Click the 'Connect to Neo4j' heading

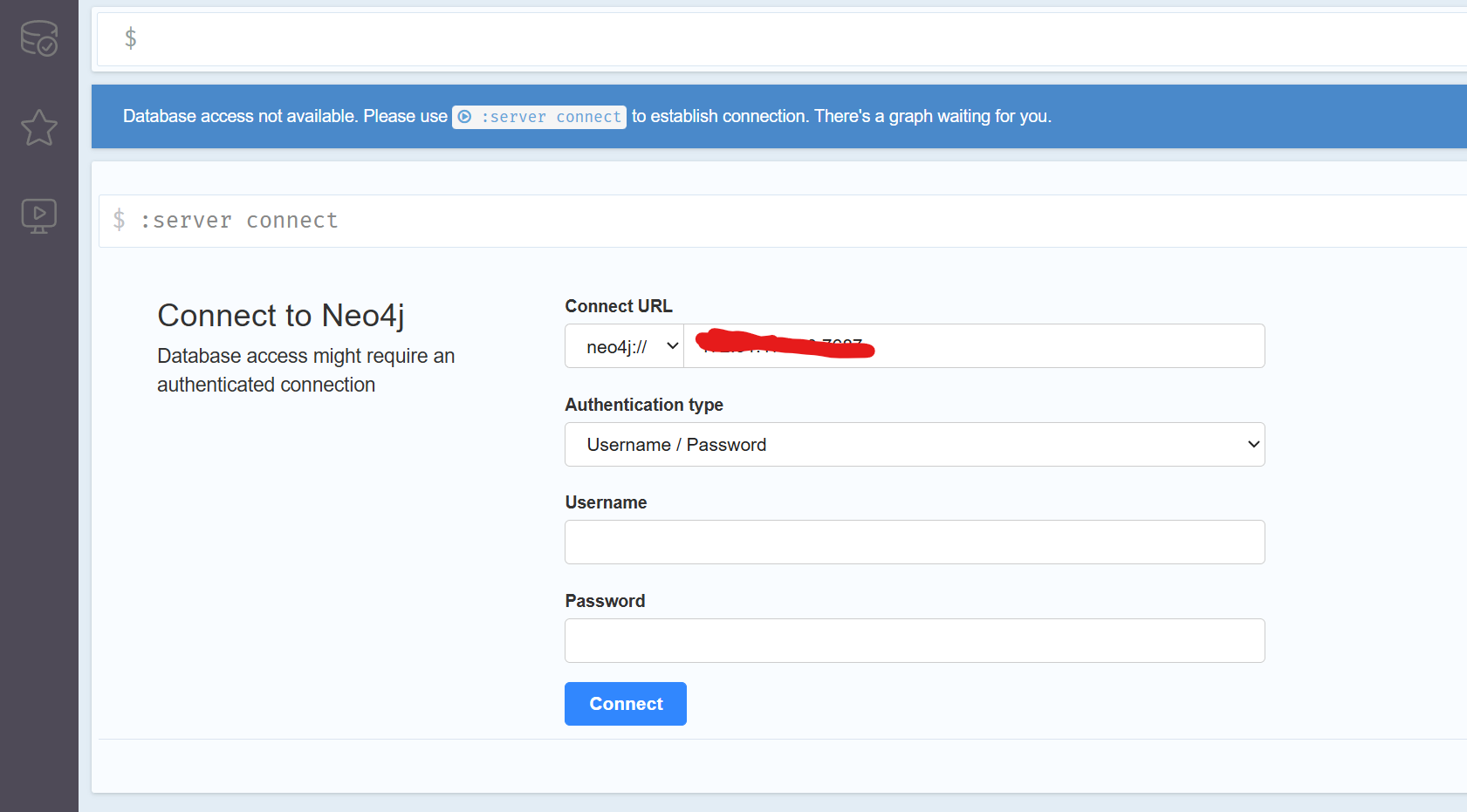pyautogui.click(x=281, y=316)
